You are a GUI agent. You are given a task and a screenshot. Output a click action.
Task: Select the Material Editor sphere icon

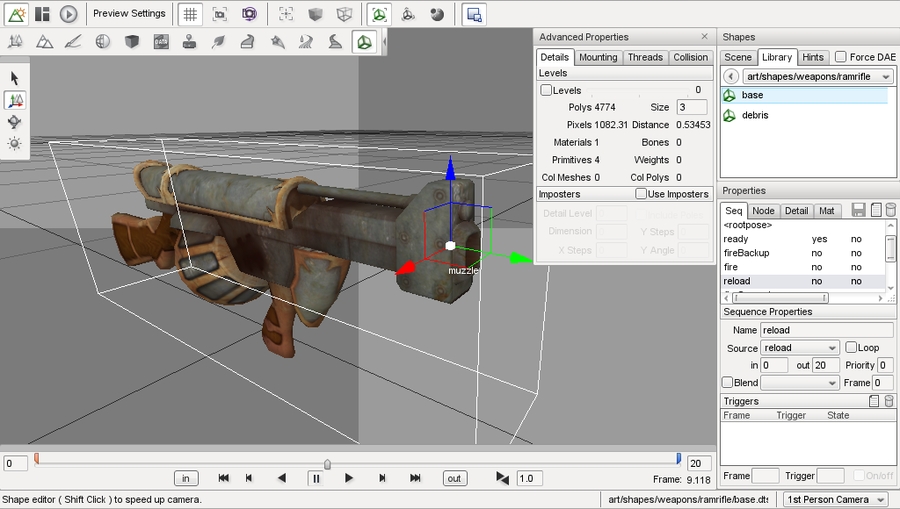pos(103,42)
